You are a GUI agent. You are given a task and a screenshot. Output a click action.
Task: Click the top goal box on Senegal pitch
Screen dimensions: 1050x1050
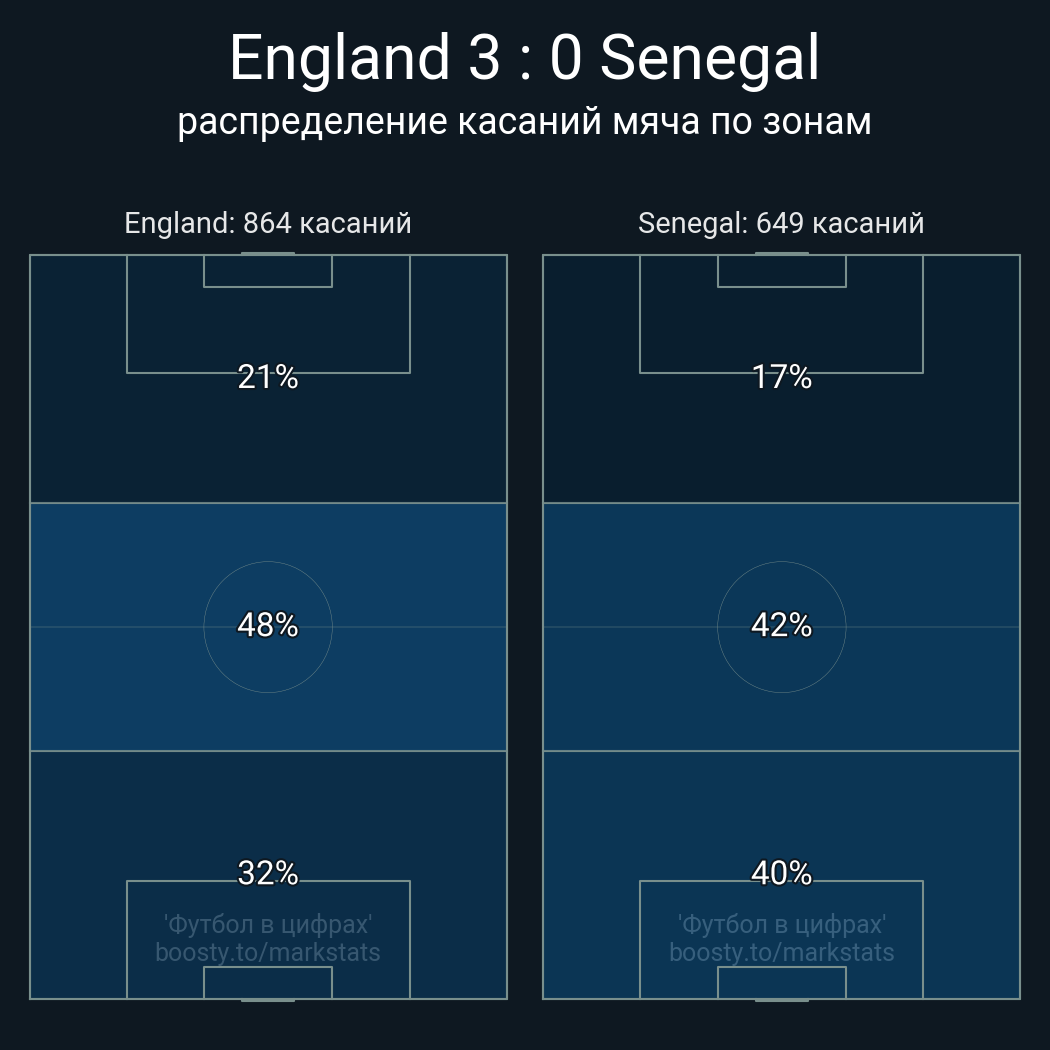[781, 271]
